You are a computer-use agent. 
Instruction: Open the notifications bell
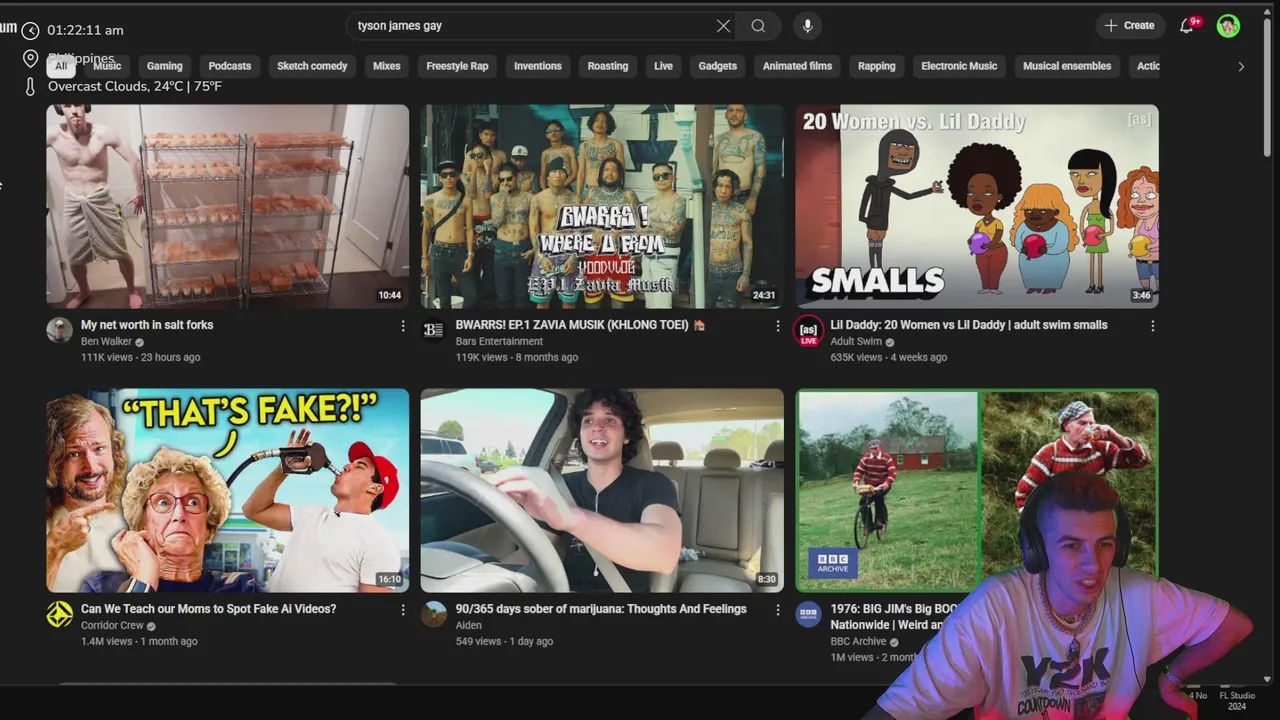click(x=1187, y=26)
